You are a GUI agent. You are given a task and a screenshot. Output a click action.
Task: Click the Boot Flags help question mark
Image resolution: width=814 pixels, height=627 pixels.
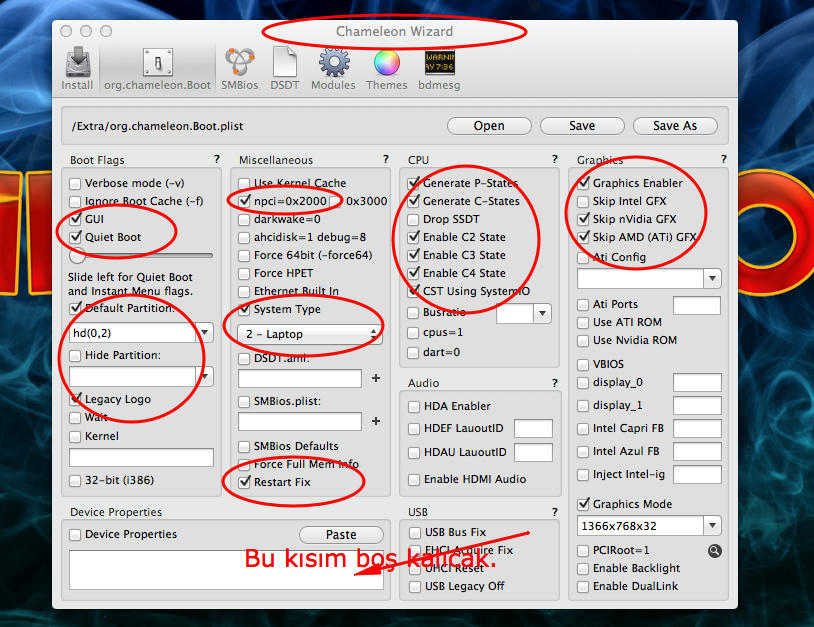[x=216, y=159]
